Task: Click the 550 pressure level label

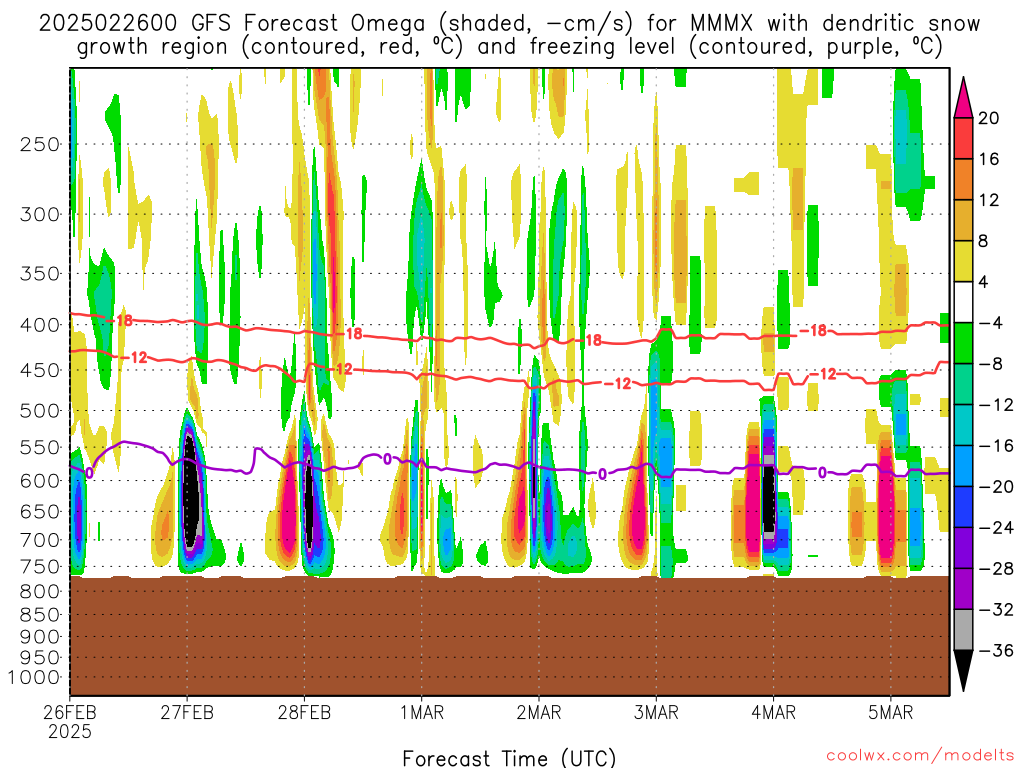Action: [40, 447]
